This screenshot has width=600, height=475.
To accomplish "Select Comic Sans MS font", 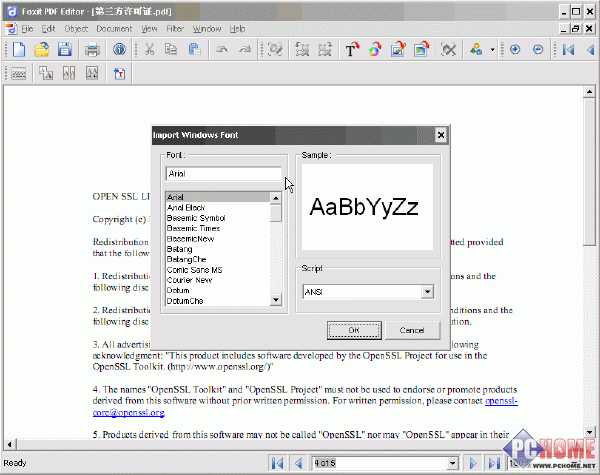I will (x=218, y=270).
